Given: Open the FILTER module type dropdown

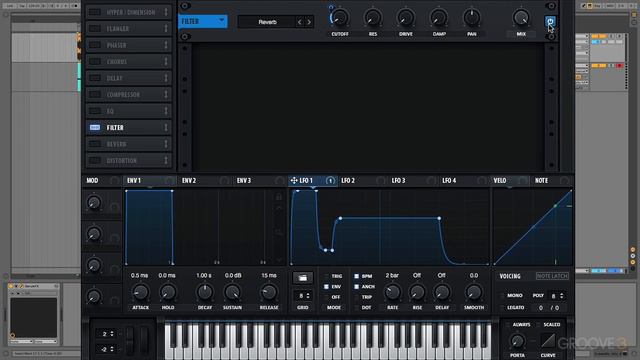Looking at the screenshot, I should [203, 21].
